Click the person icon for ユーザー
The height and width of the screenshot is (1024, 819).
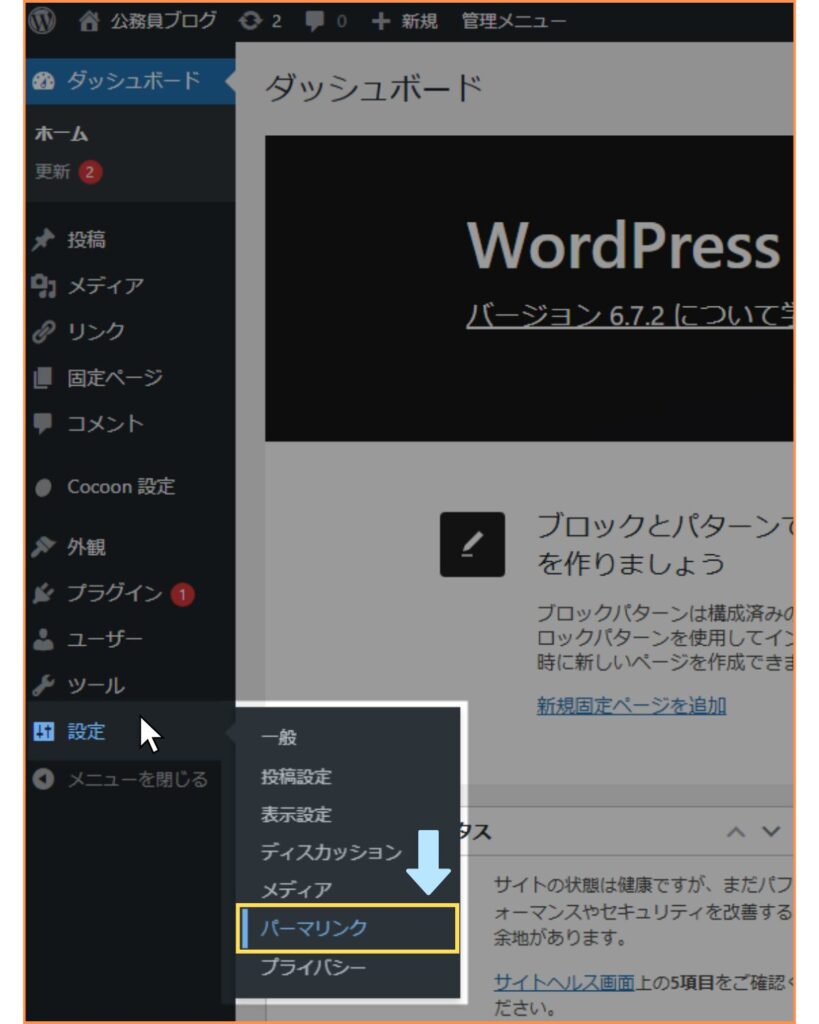43,639
